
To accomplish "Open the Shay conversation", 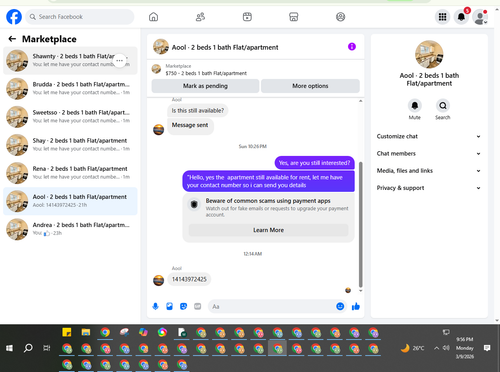I will tap(70, 145).
